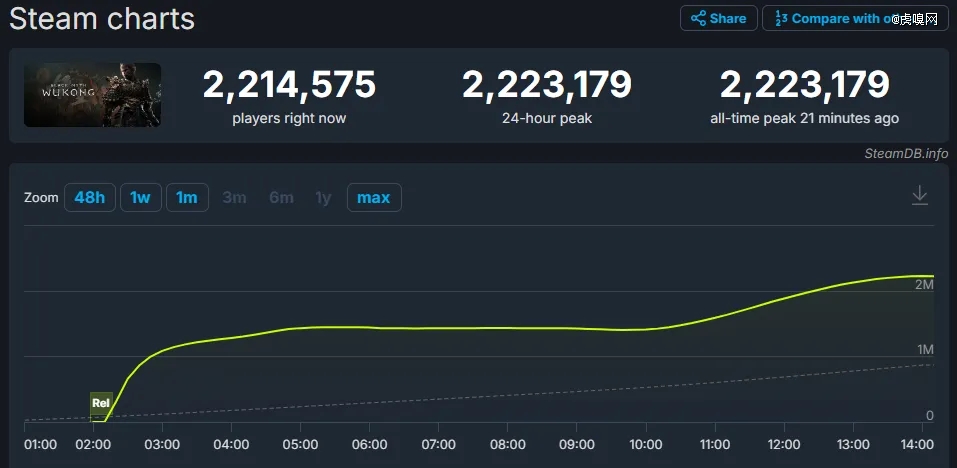Click the 24-hour peak label
Image resolution: width=957 pixels, height=468 pixels.
[547, 118]
